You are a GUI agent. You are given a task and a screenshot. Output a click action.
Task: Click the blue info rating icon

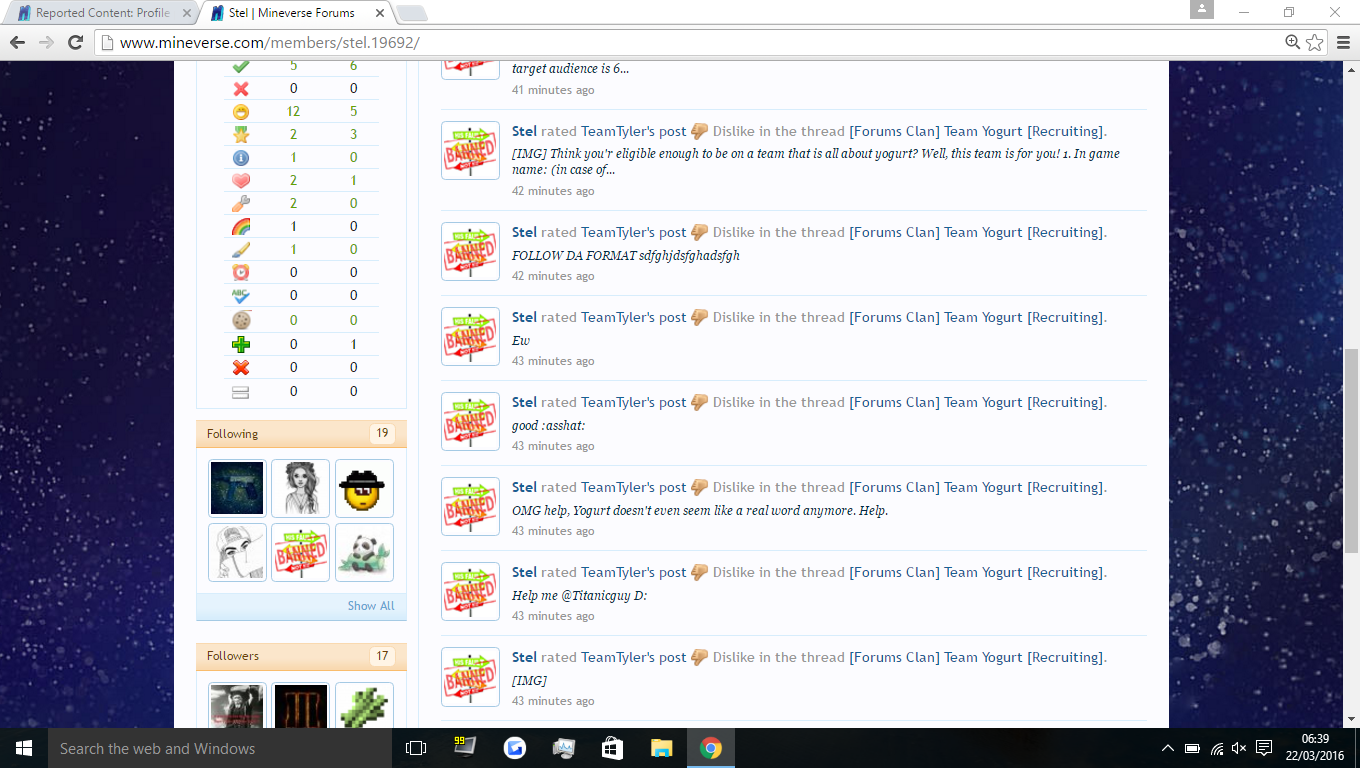[240, 158]
